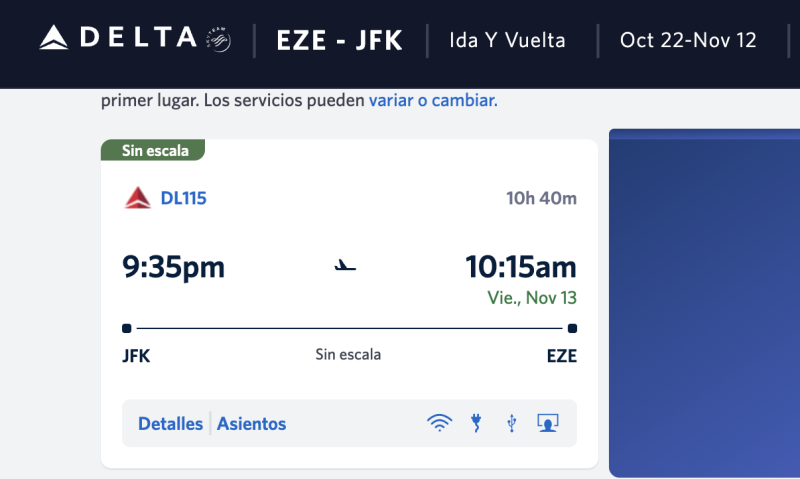Open the Oct 22-Nov 12 date selector

click(x=688, y=40)
